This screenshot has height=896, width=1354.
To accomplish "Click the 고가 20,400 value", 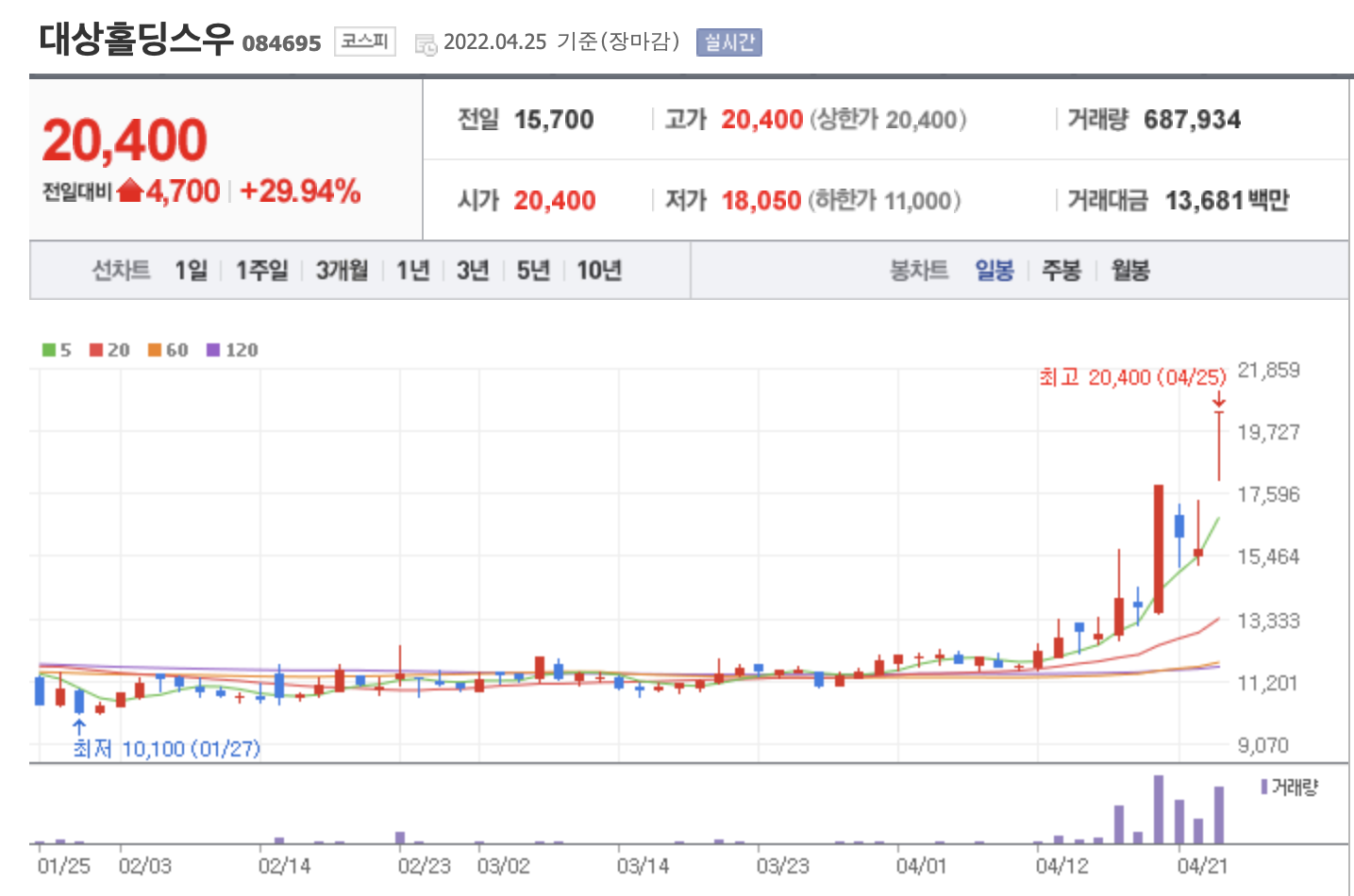I will [762, 120].
